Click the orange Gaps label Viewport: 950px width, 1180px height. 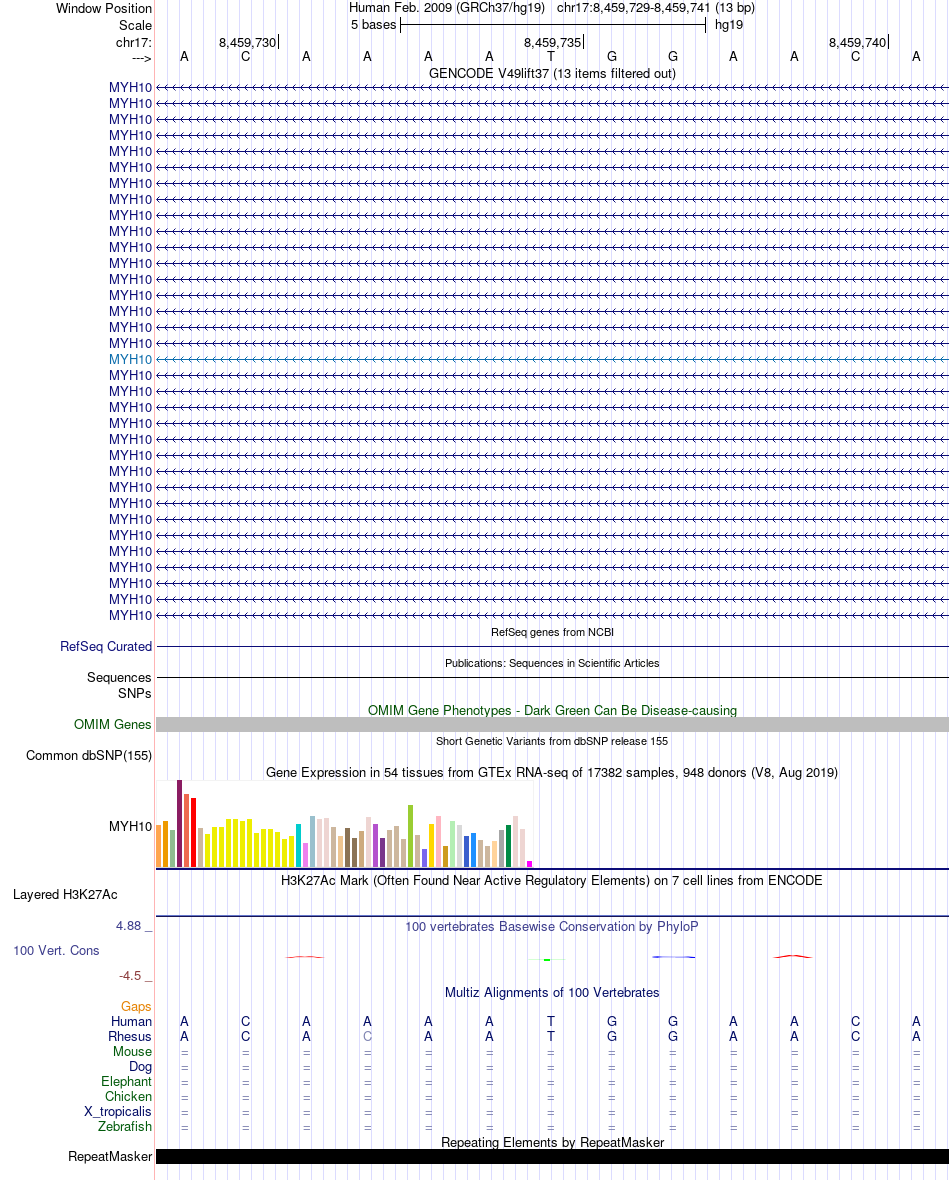(x=136, y=1007)
